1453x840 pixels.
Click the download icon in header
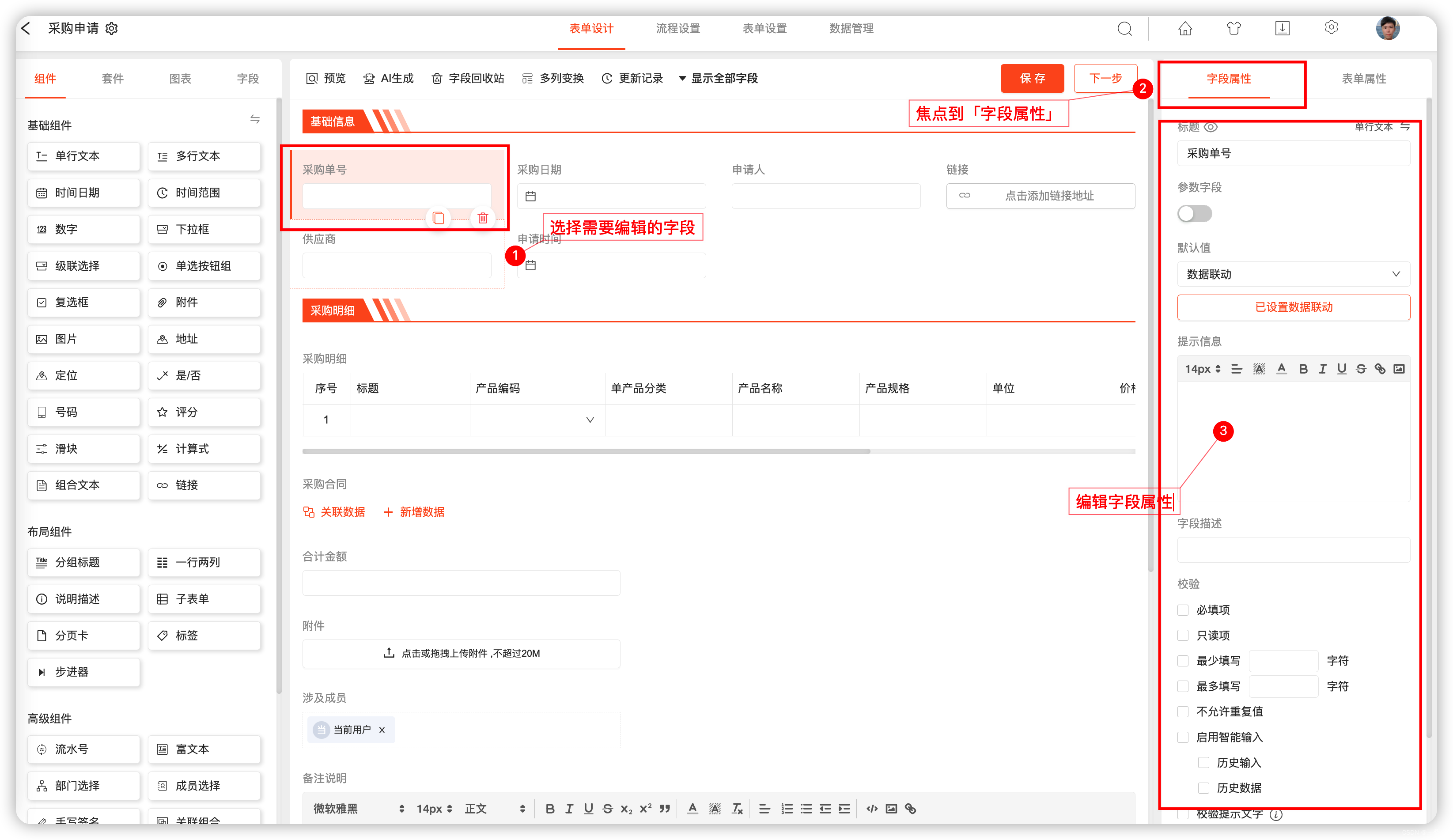tap(1282, 28)
